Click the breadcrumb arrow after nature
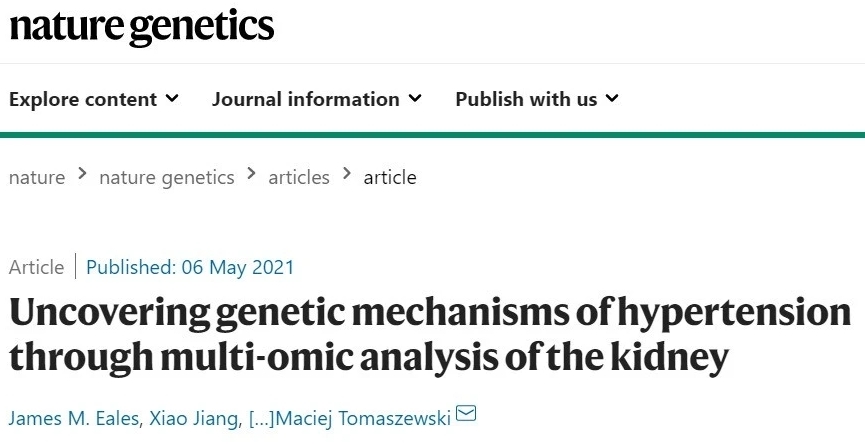The image size is (865, 444). coord(82,174)
